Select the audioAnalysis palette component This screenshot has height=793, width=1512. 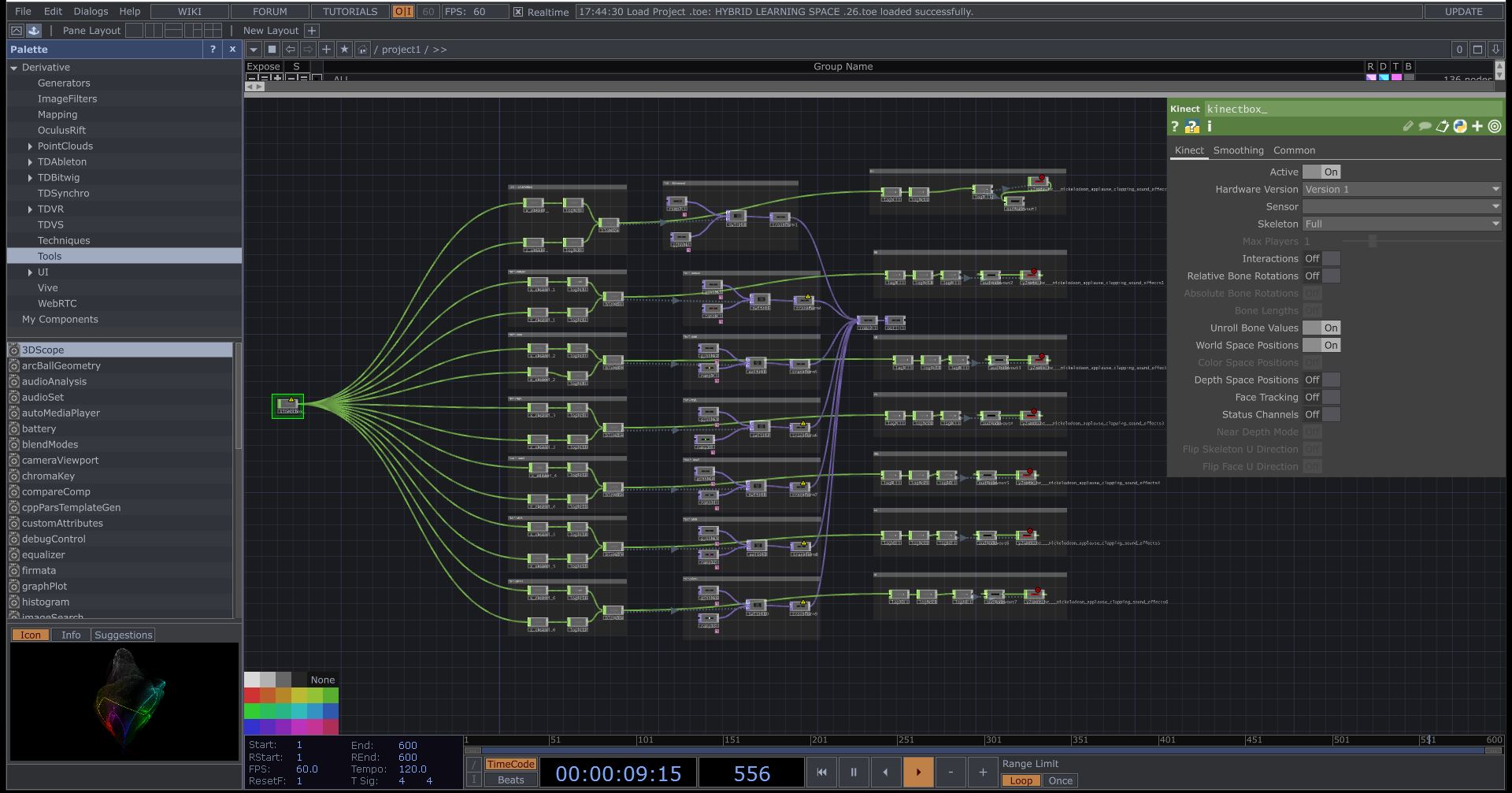click(x=54, y=382)
